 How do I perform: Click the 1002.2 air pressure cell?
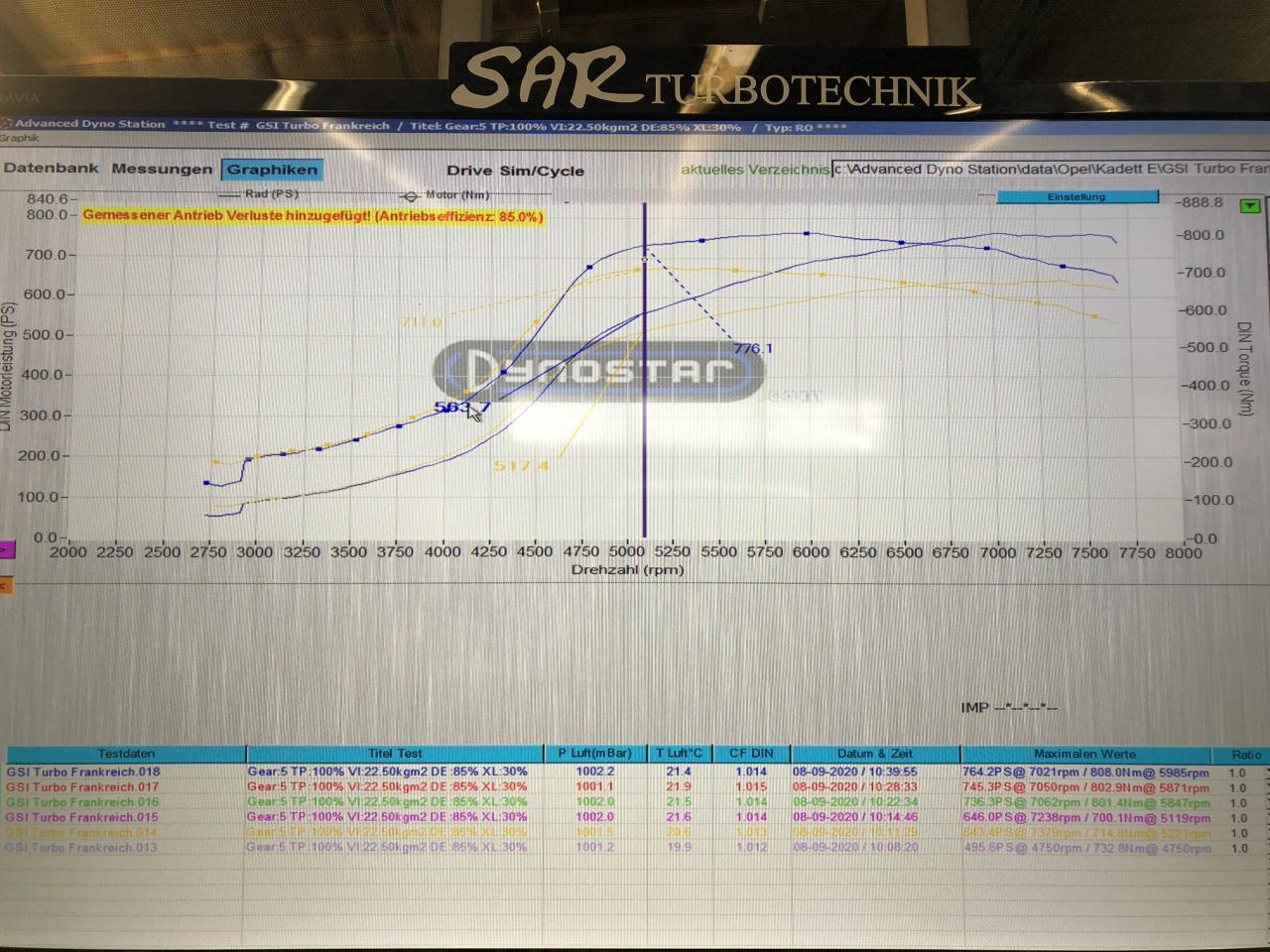point(595,772)
